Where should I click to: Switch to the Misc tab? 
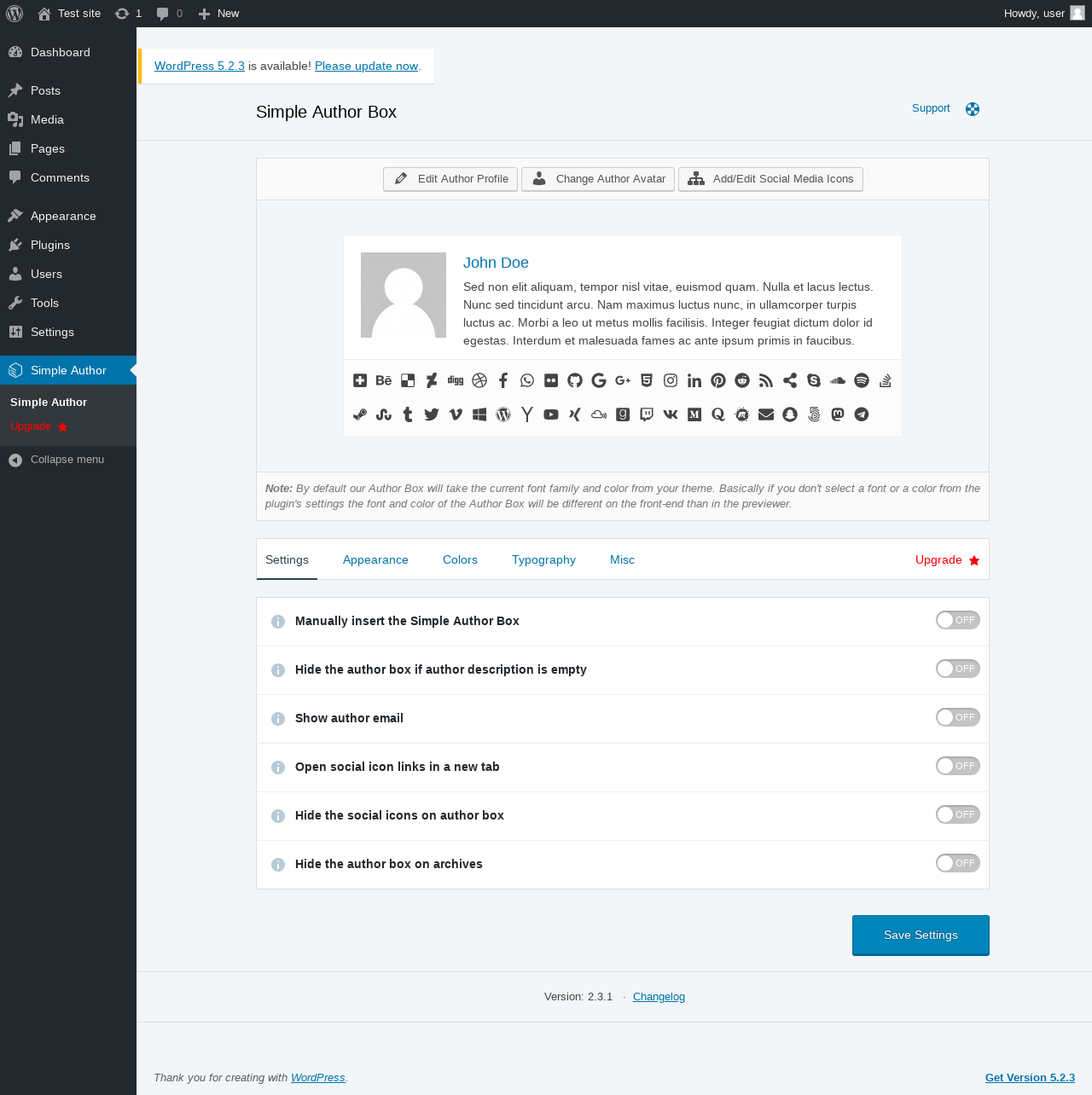[x=622, y=559]
